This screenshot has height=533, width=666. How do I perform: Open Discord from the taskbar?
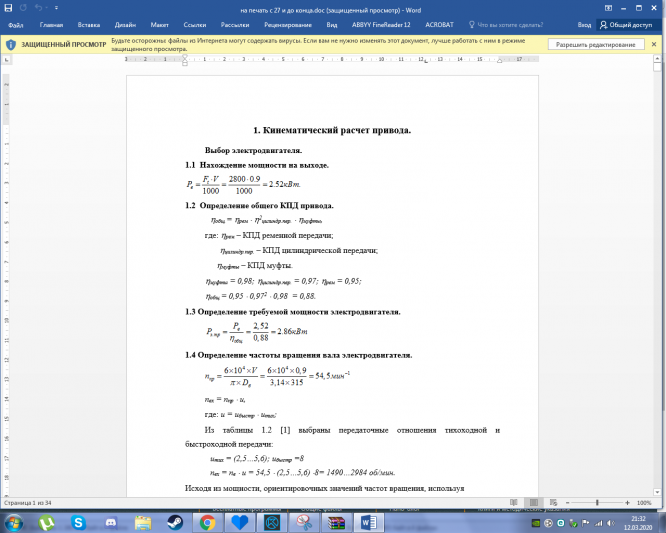110,522
